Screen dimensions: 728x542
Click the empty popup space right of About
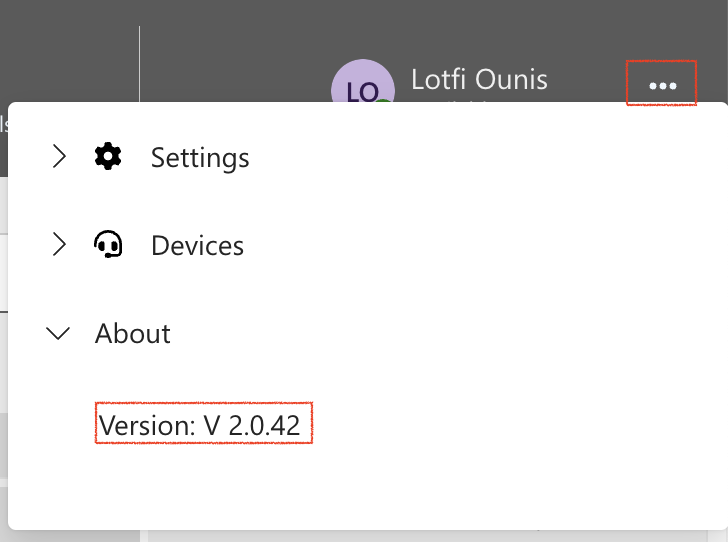(446, 333)
